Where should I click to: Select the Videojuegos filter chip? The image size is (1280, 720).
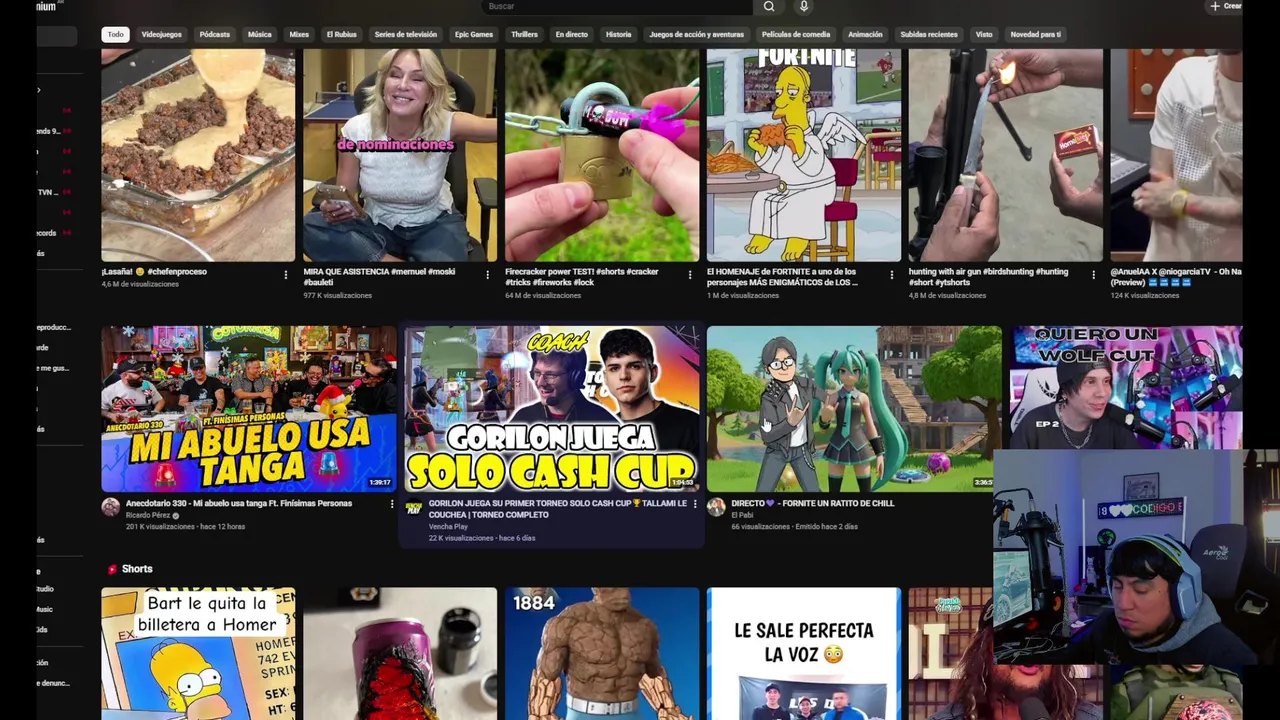(x=161, y=34)
